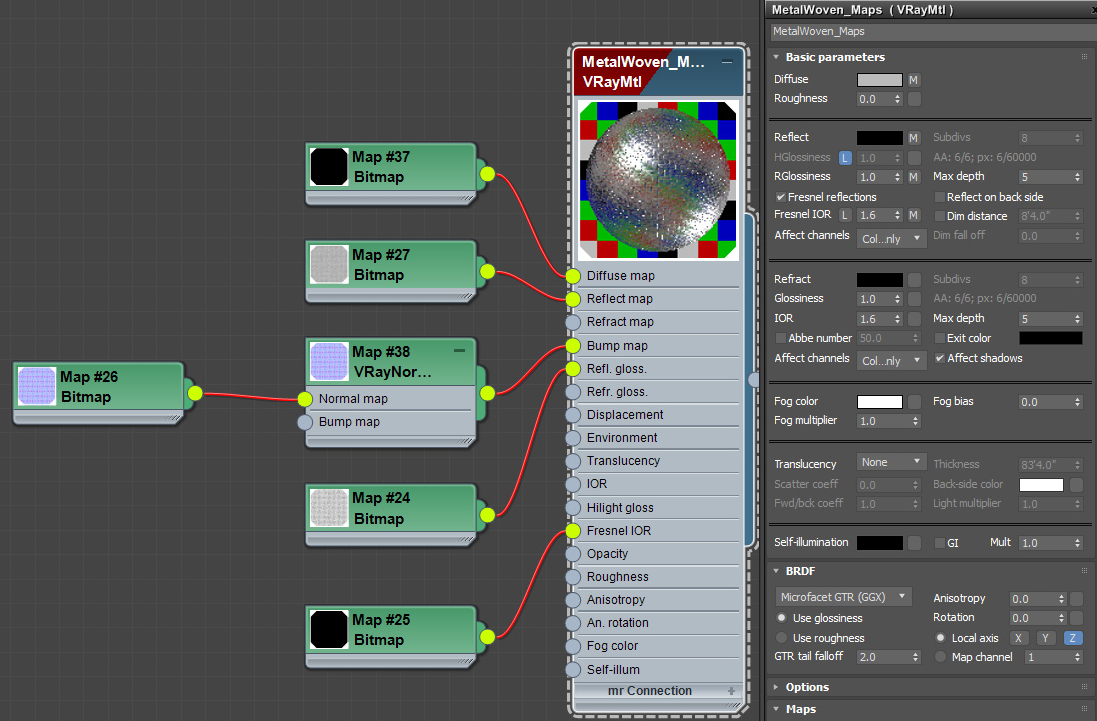Click the Displacement input socket
Viewport: 1097px width, 721px height.
[573, 415]
